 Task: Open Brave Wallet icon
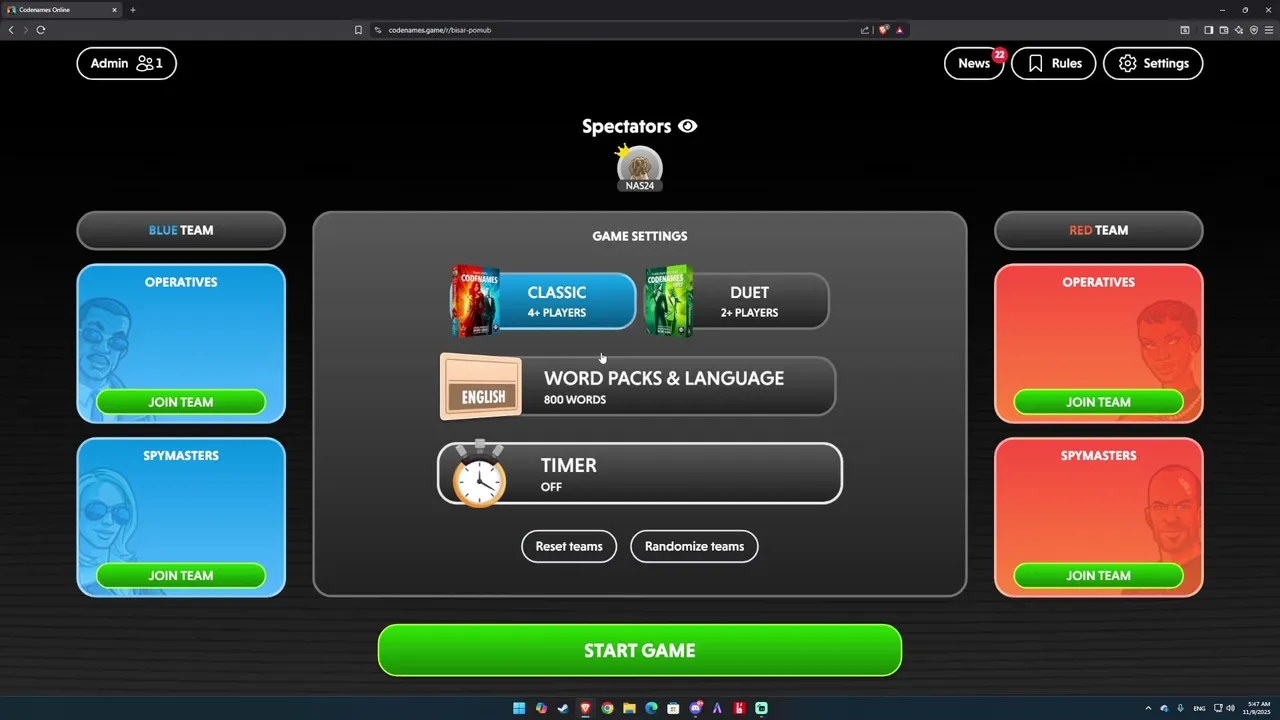click(x=1224, y=30)
